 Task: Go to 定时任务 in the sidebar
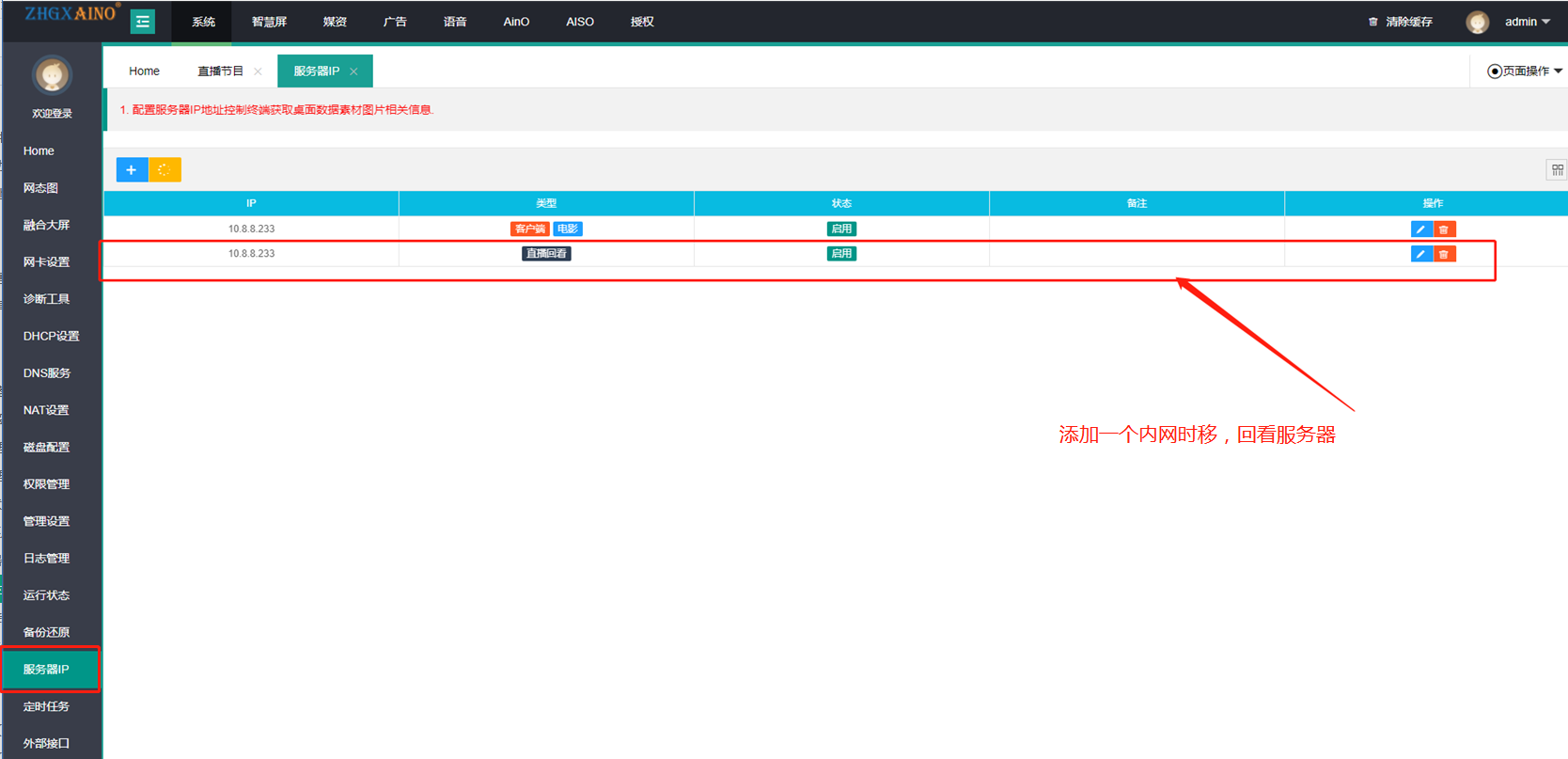[46, 706]
